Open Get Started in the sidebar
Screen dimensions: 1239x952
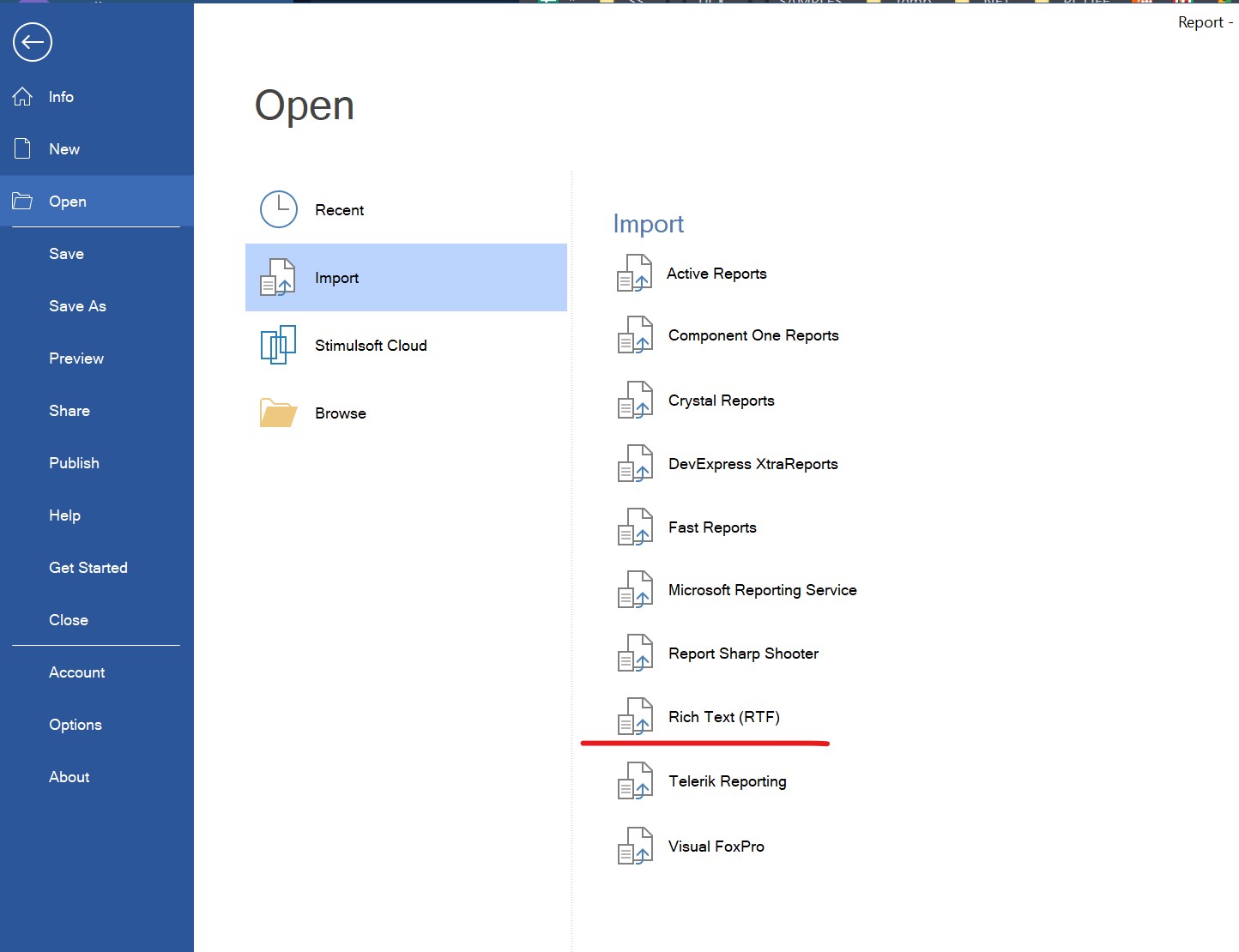[88, 568]
